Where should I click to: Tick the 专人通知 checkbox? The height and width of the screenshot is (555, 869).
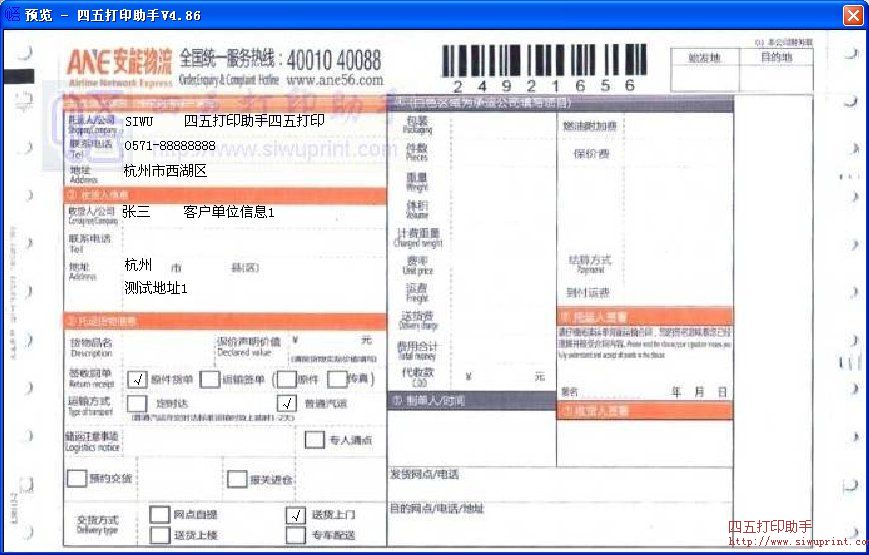pos(314,440)
